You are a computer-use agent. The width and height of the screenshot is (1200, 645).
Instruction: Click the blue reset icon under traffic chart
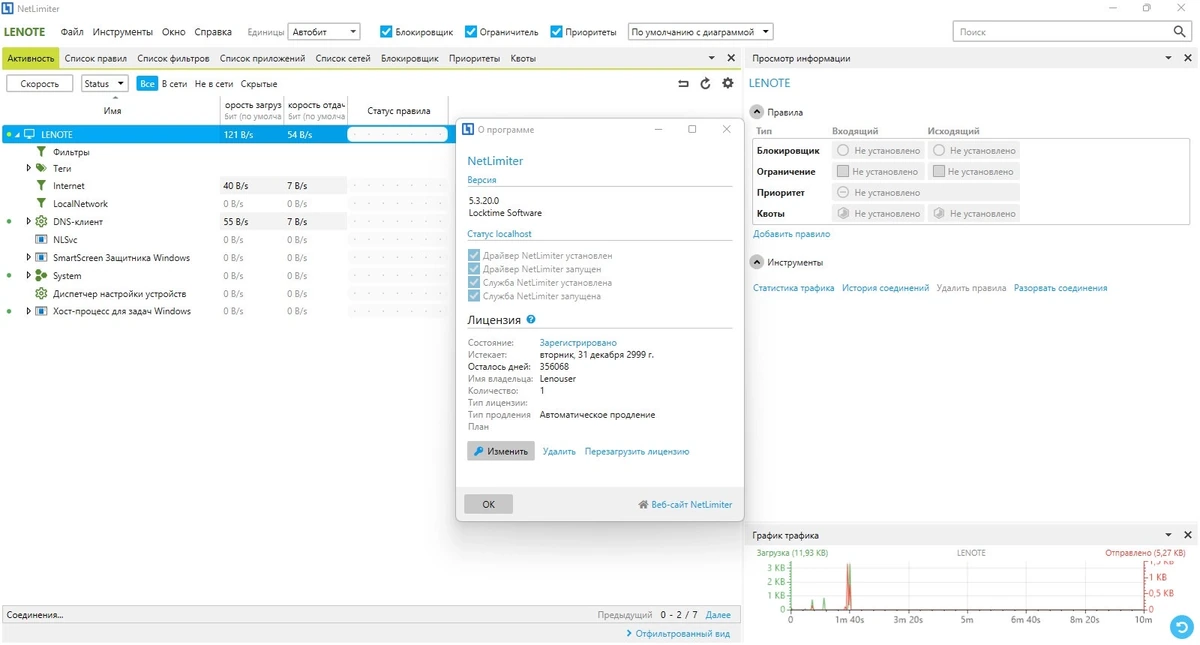pos(1182,627)
